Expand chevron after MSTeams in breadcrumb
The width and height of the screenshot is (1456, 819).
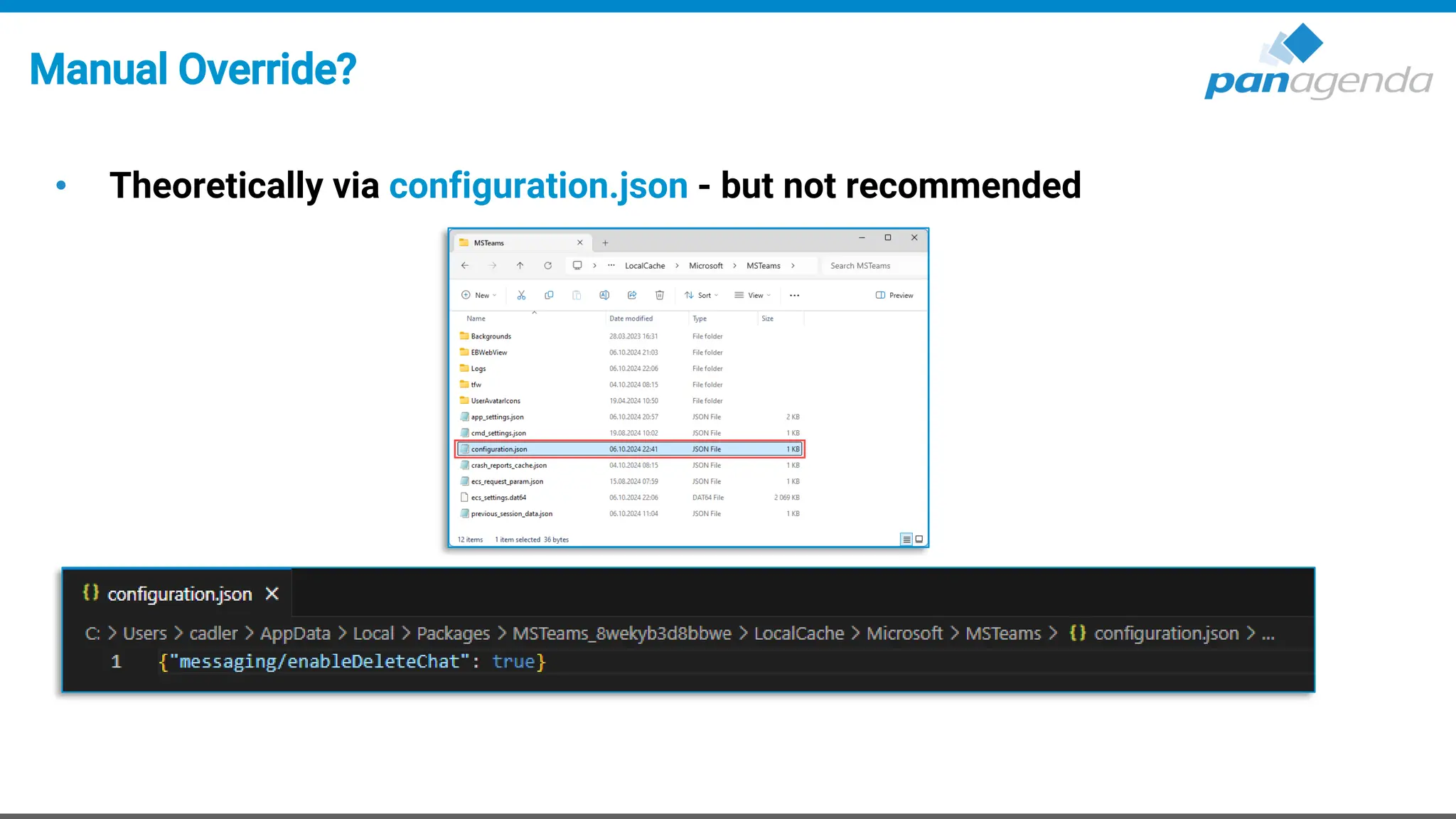pyautogui.click(x=793, y=266)
